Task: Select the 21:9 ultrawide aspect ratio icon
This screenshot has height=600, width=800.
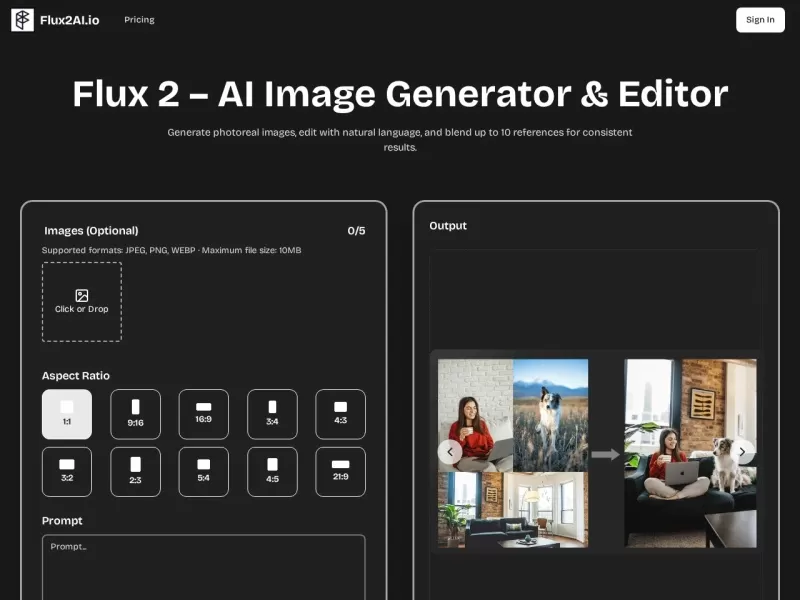Action: 340,470
